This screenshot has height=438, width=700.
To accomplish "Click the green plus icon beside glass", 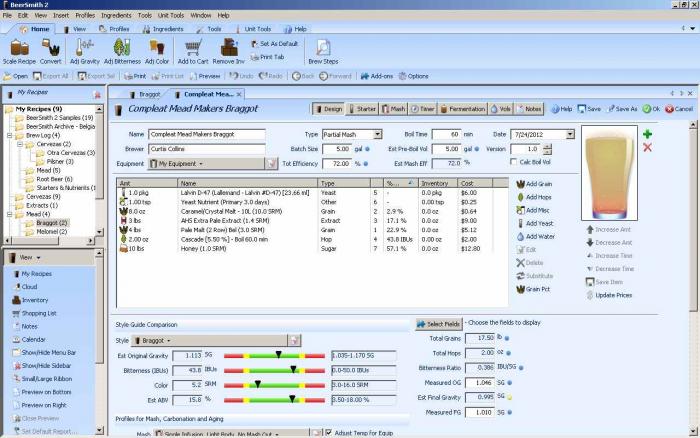I will (x=647, y=134).
